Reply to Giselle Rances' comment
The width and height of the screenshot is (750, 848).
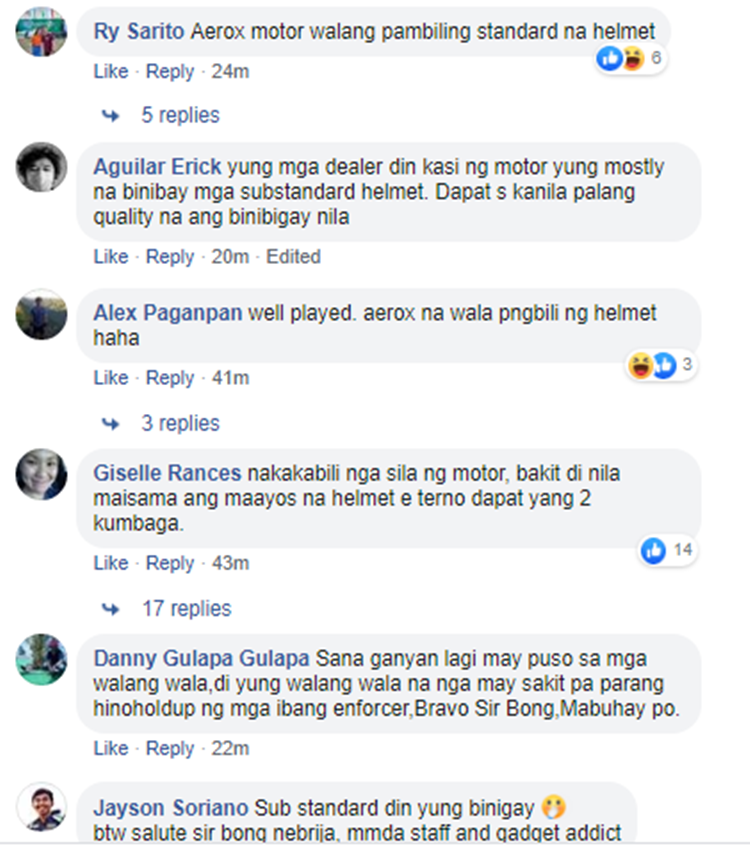pyautogui.click(x=170, y=563)
